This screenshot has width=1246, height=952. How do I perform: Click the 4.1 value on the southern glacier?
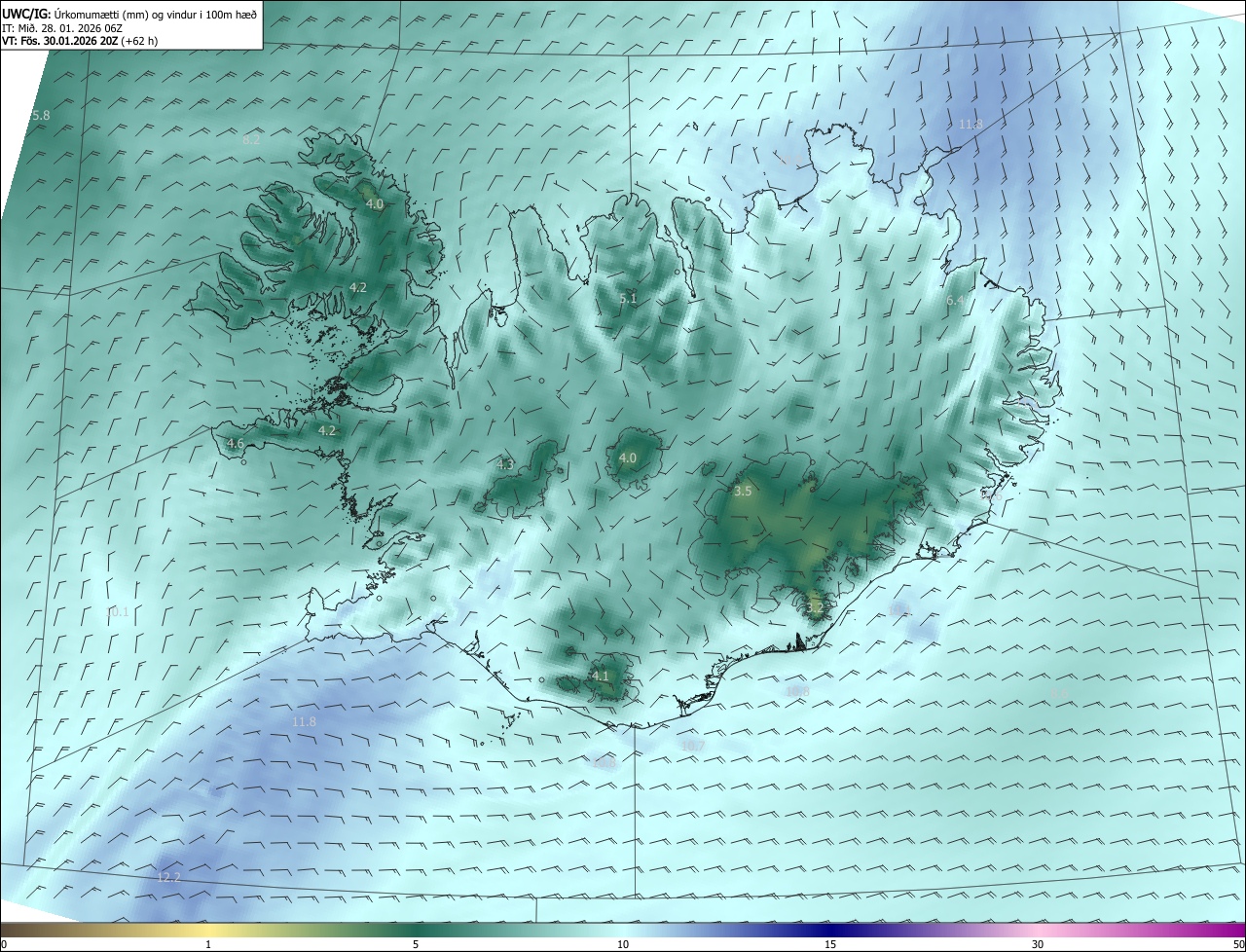click(600, 676)
